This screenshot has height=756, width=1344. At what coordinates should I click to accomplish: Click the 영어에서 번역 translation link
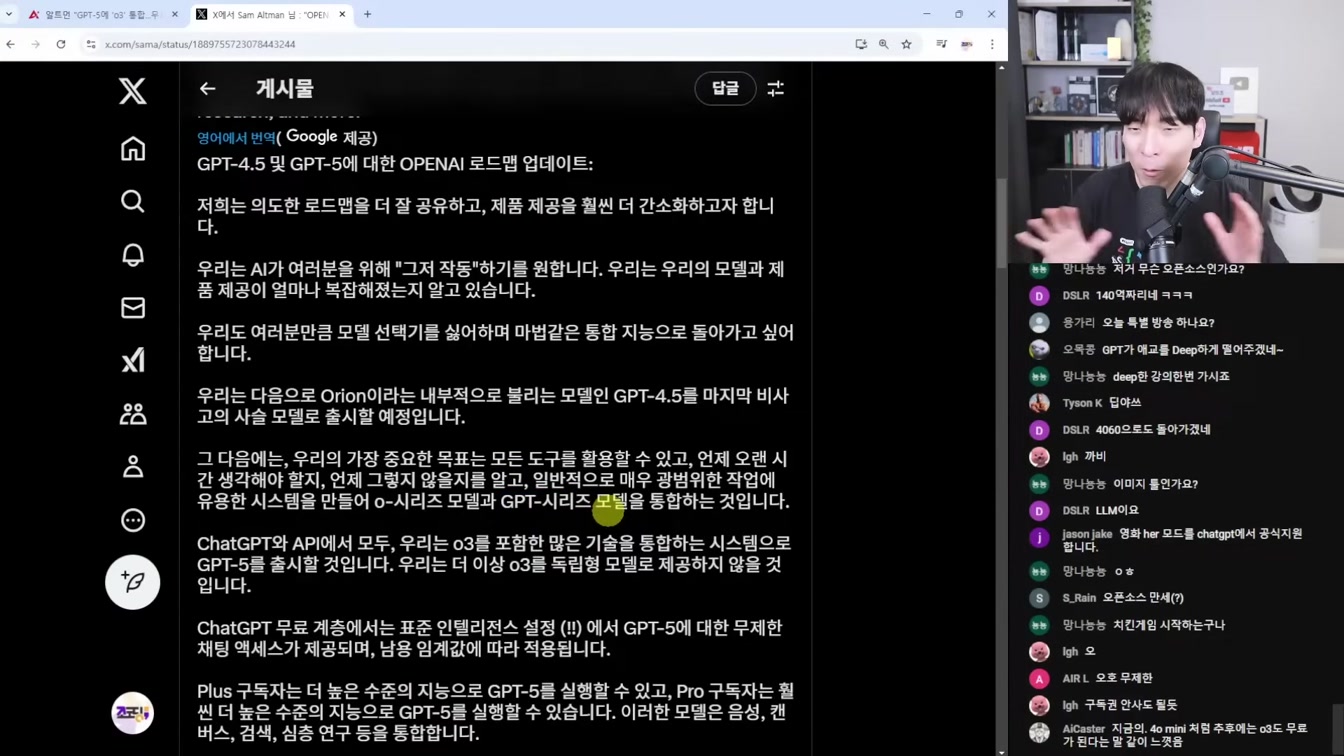pyautogui.click(x=236, y=138)
